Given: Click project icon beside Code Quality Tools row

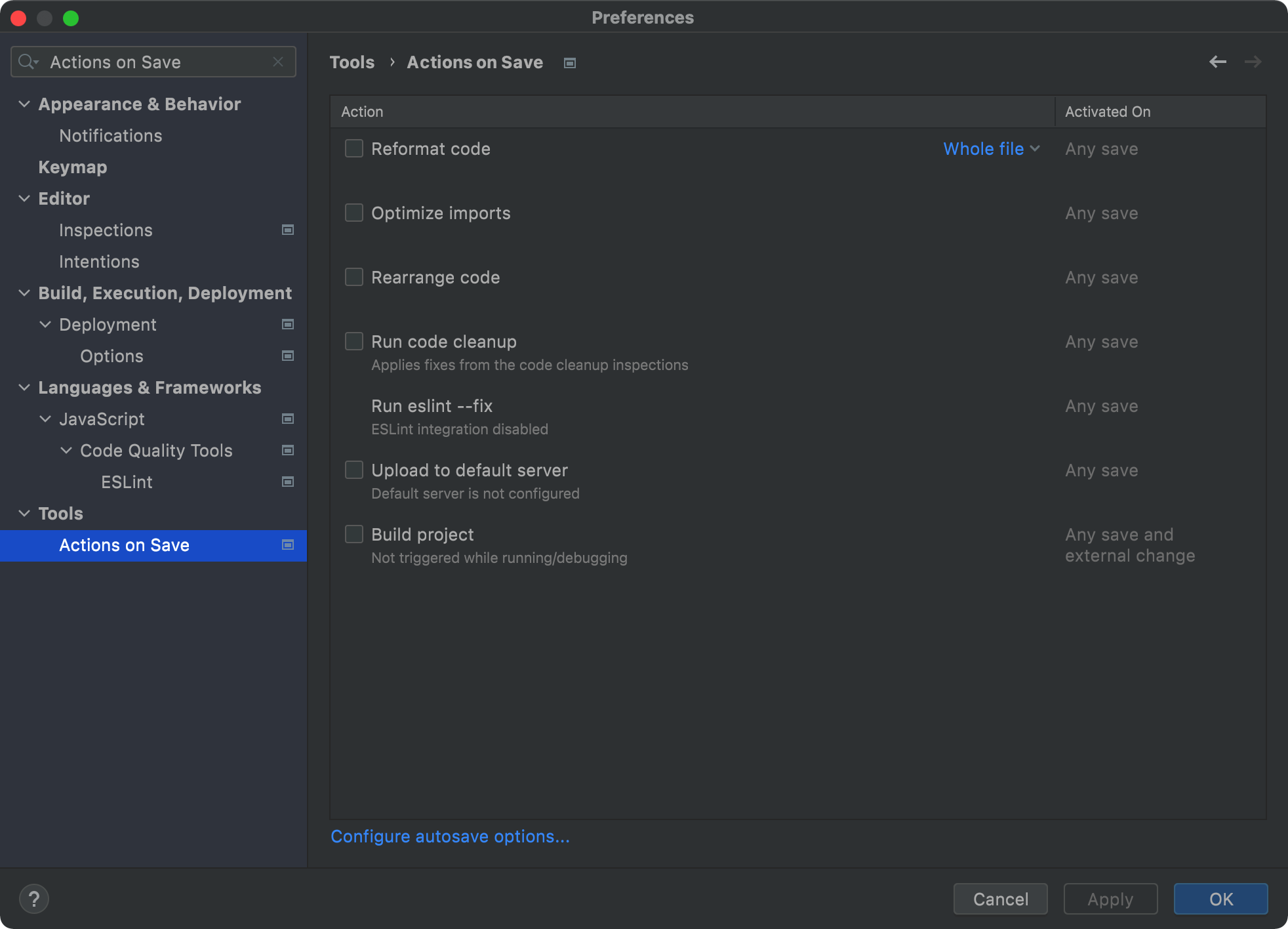Looking at the screenshot, I should click(287, 450).
